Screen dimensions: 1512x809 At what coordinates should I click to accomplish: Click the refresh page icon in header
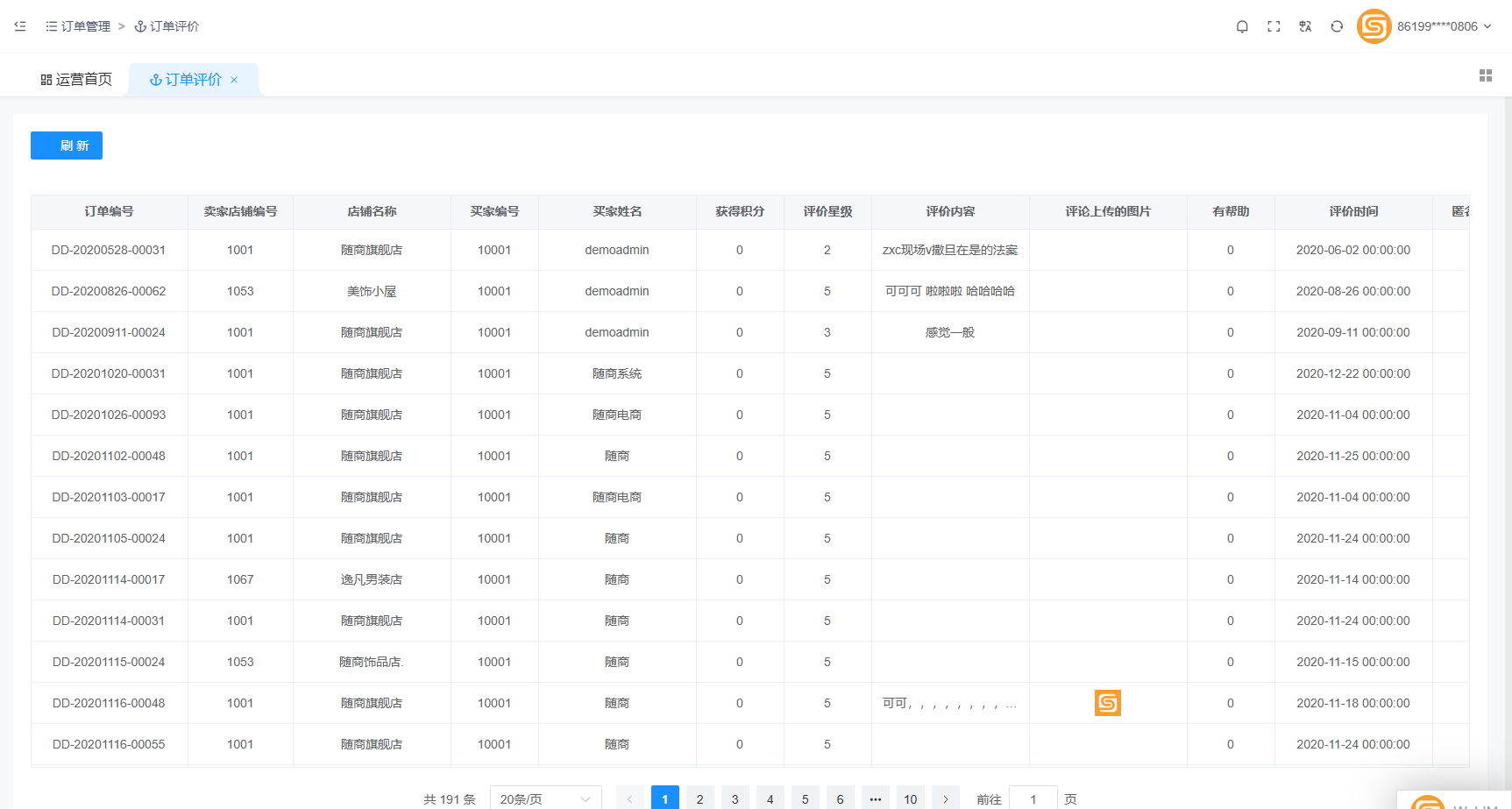tap(1337, 26)
